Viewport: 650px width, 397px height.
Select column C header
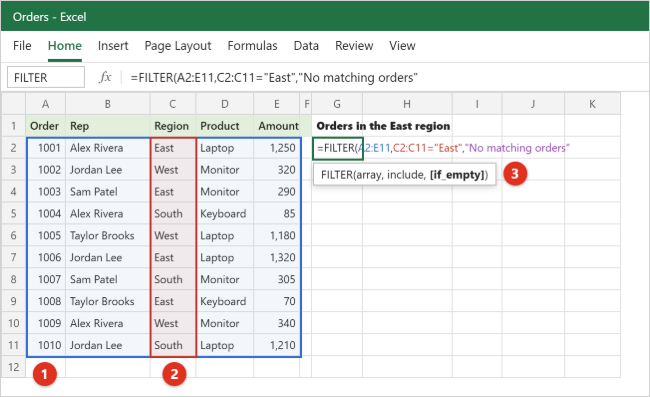tap(172, 104)
